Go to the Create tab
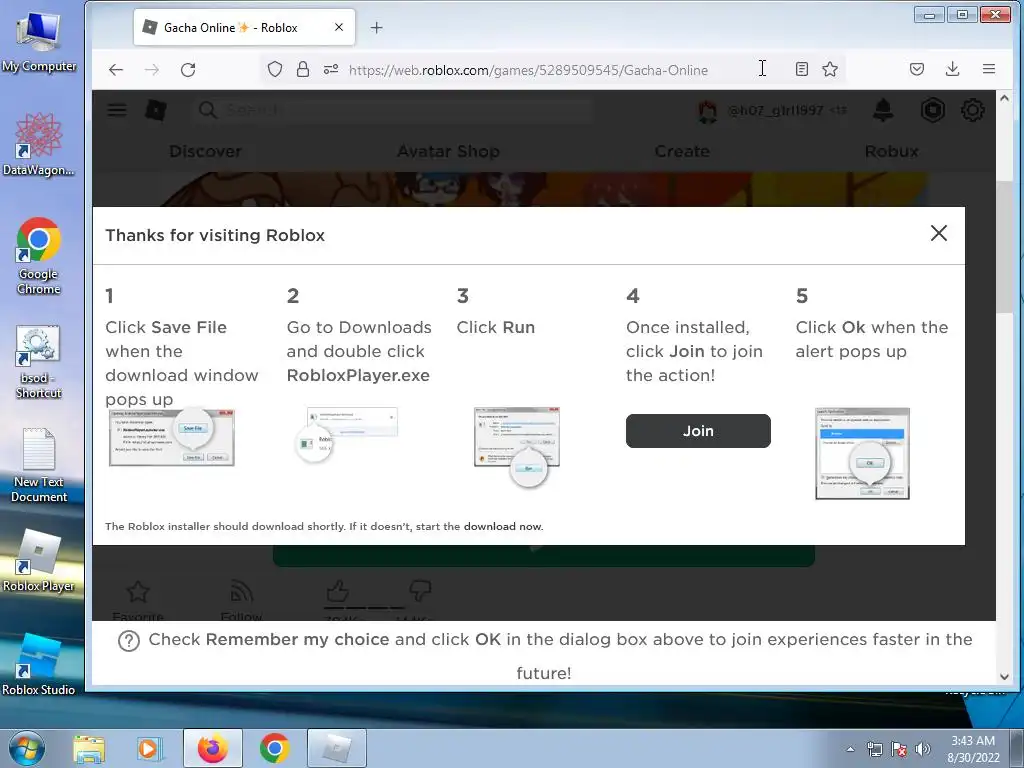This screenshot has height=768, width=1024. tap(682, 152)
